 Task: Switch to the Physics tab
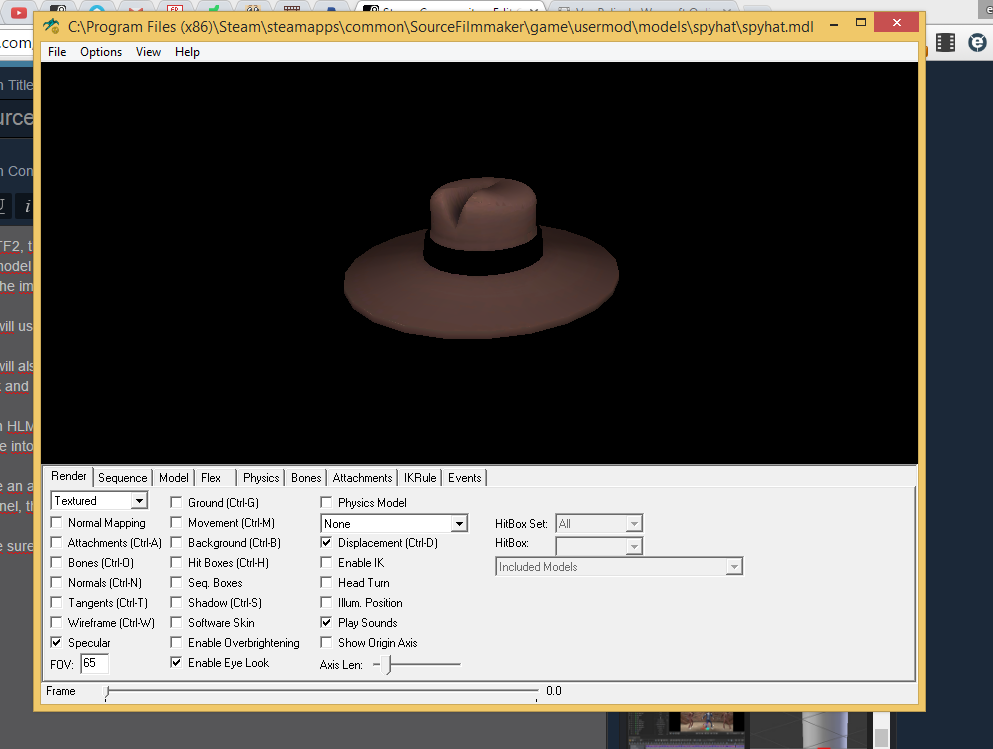tap(261, 478)
